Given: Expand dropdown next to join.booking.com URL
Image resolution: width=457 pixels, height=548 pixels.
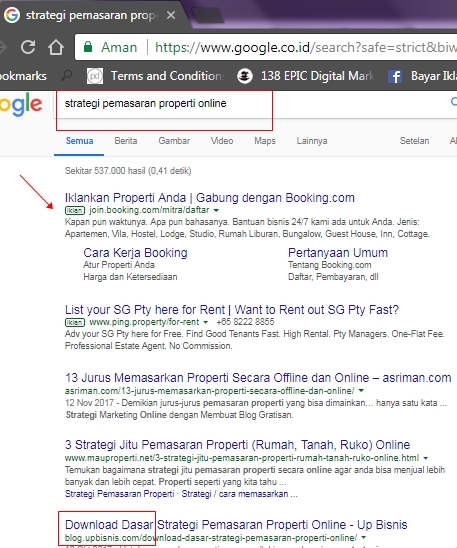Looking at the screenshot, I should (x=216, y=210).
